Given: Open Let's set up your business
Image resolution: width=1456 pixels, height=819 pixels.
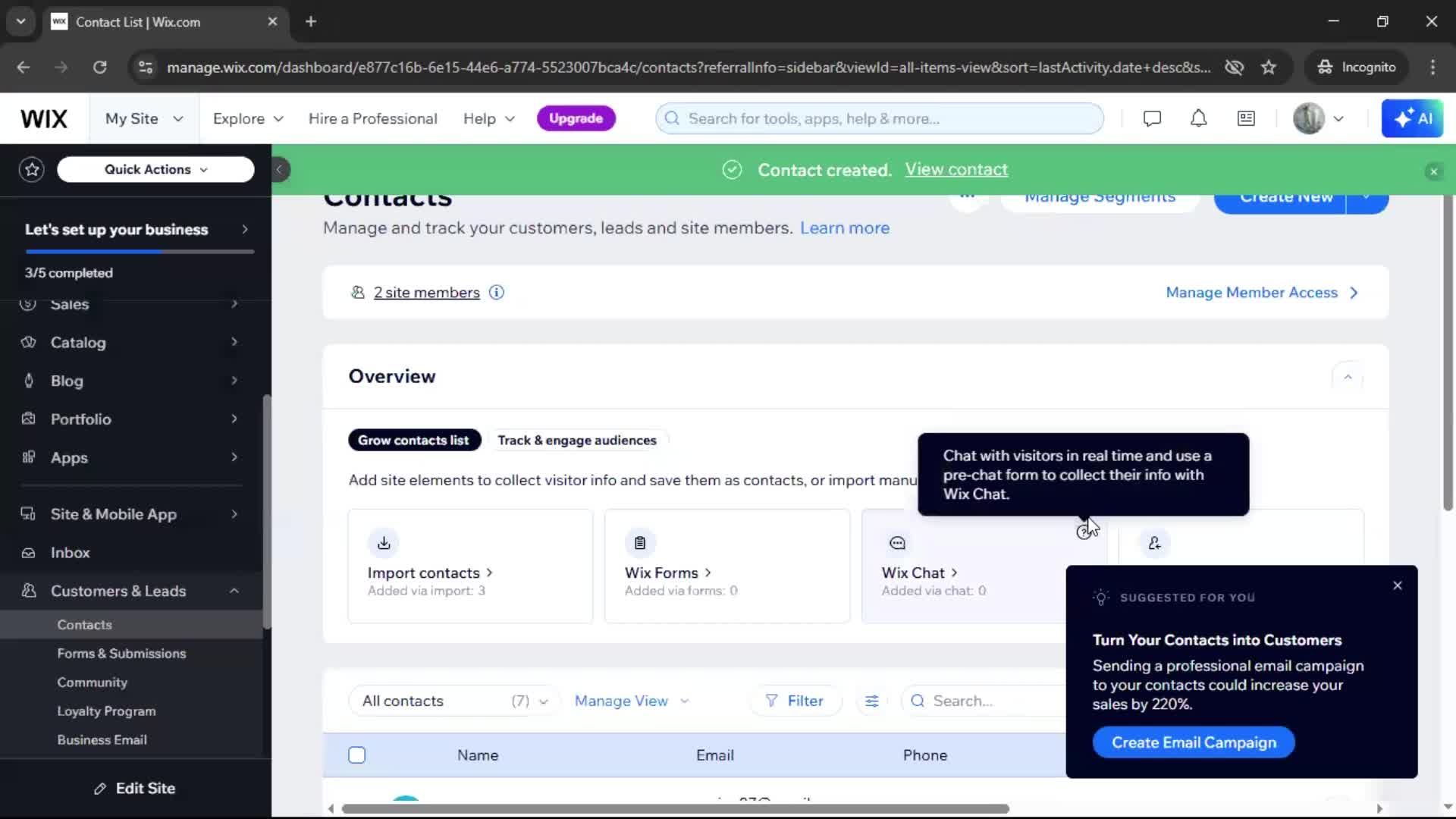Looking at the screenshot, I should point(136,229).
